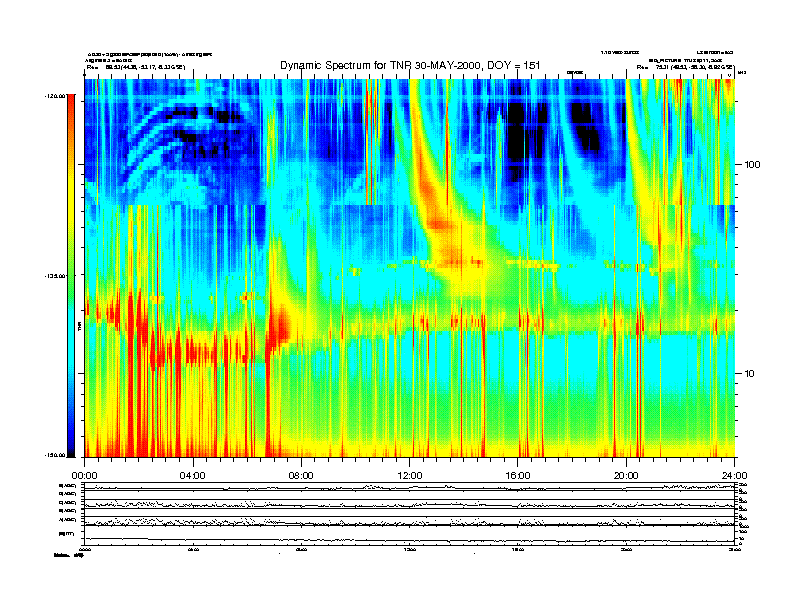Click the 08:00 time axis label
Image resolution: width=792 pixels, height=612 pixels.
click(301, 476)
